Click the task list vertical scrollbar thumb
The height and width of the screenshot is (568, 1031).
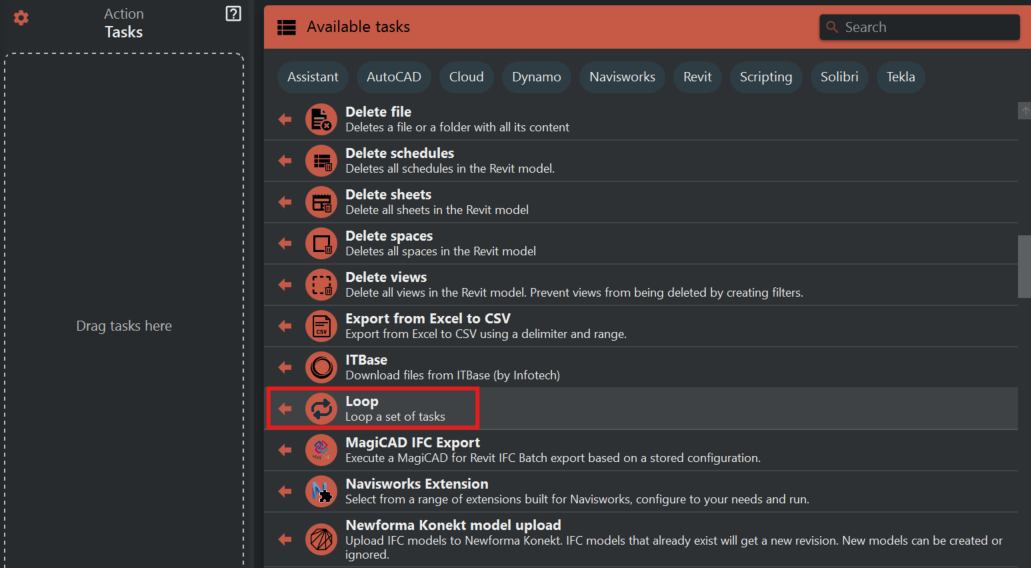click(x=1023, y=266)
